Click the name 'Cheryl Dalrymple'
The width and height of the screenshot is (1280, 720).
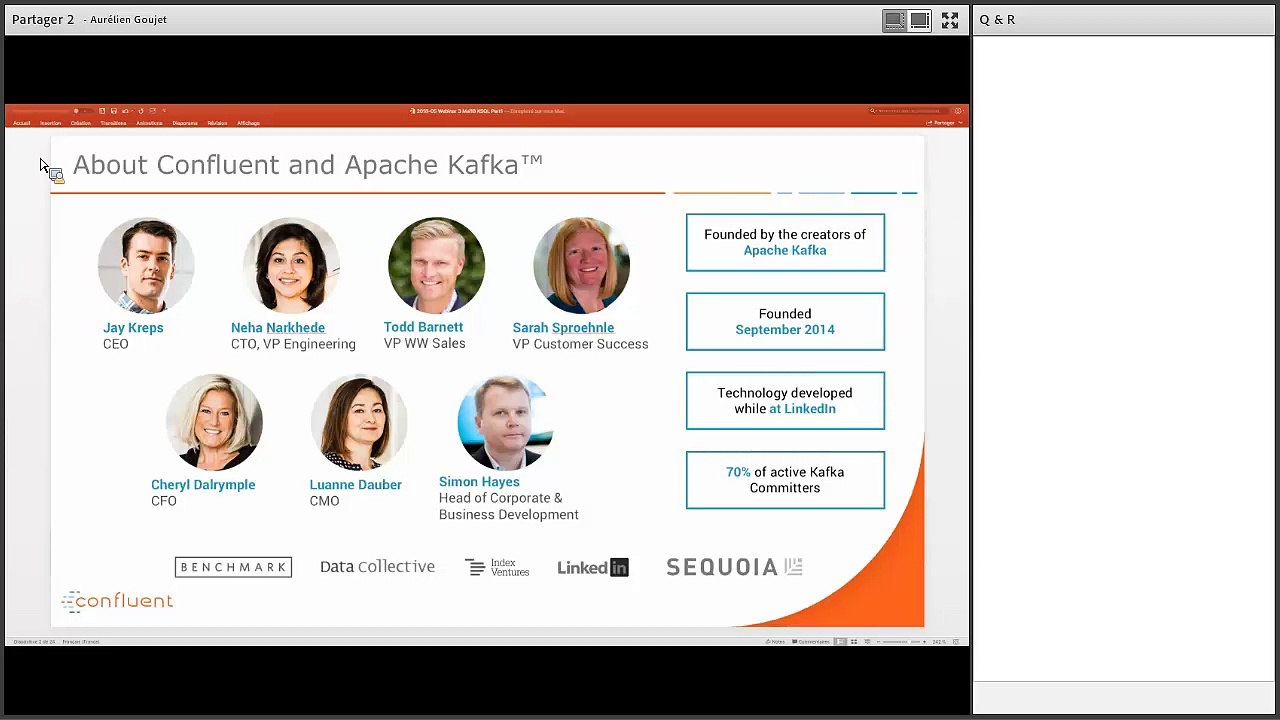click(x=203, y=485)
